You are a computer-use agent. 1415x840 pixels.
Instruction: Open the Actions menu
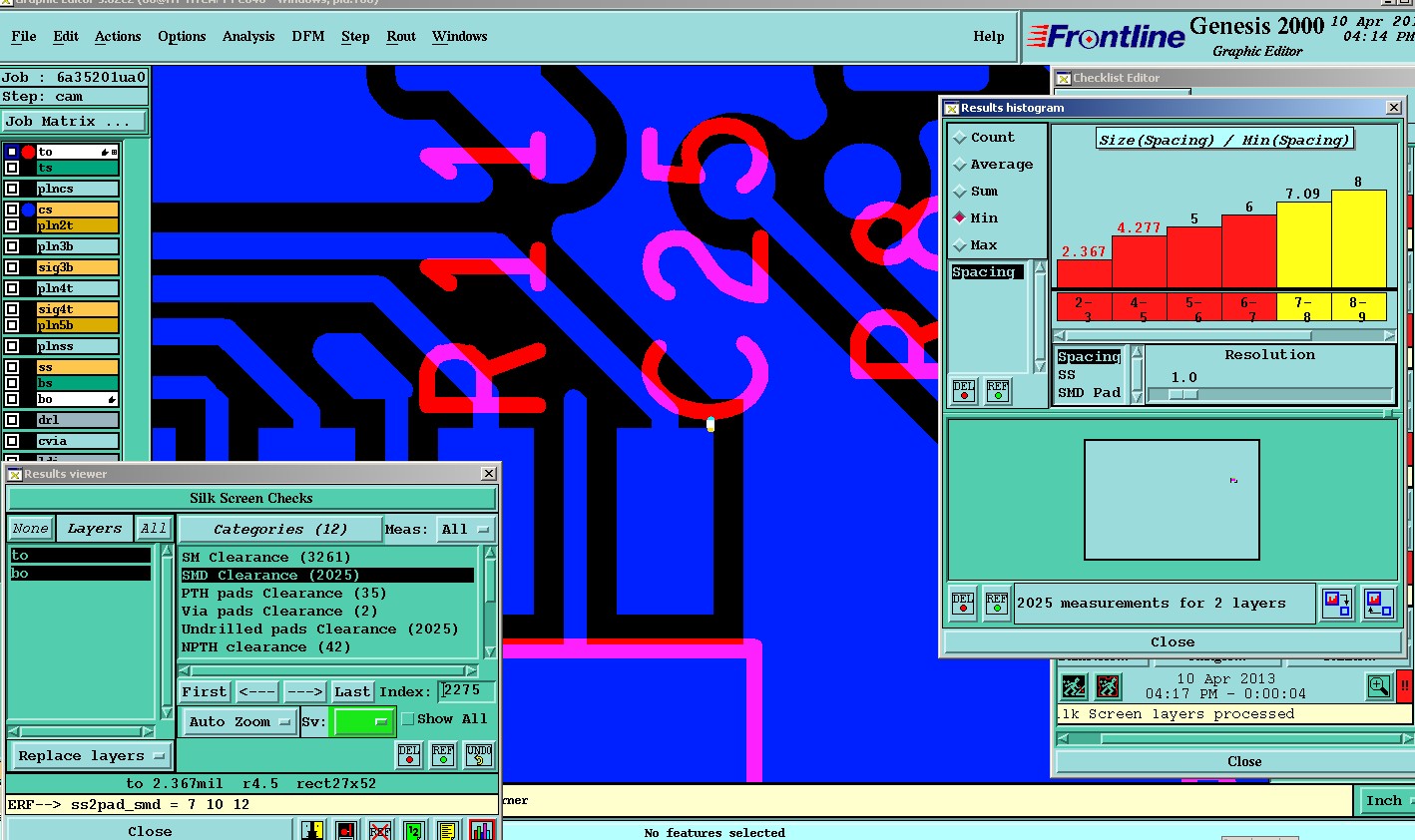(118, 37)
